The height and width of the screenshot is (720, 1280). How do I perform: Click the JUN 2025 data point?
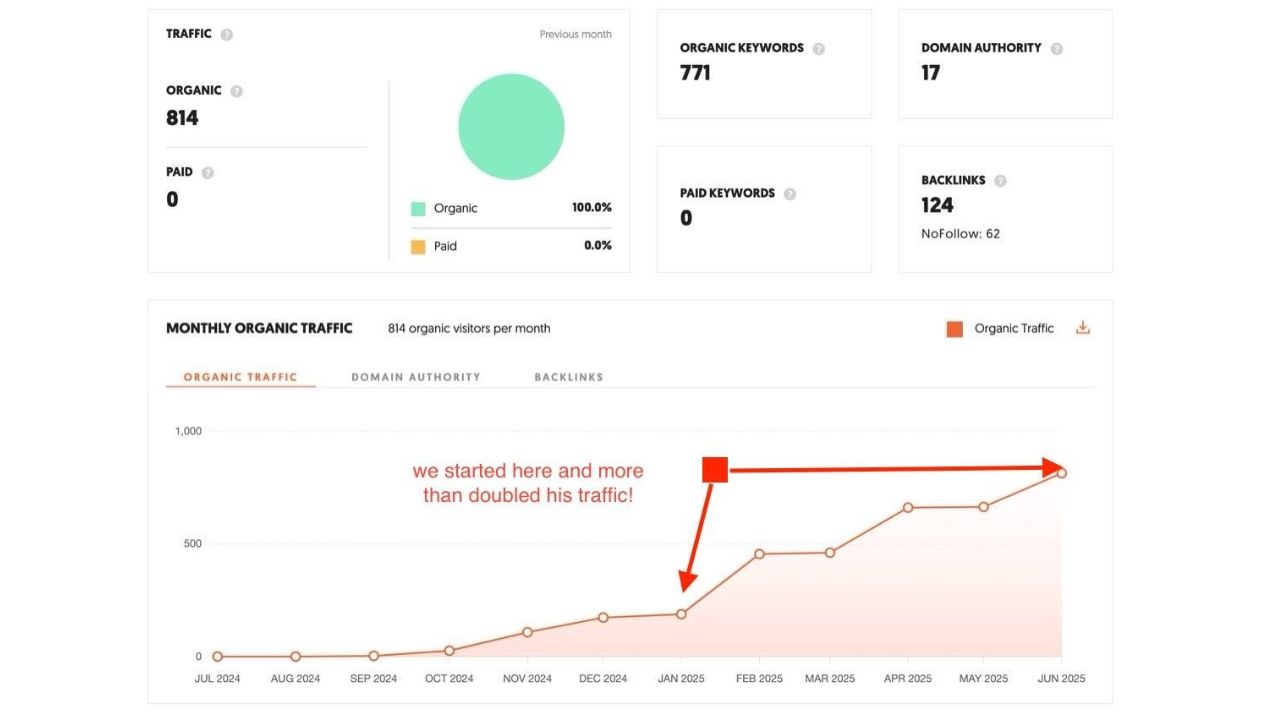click(x=1061, y=473)
